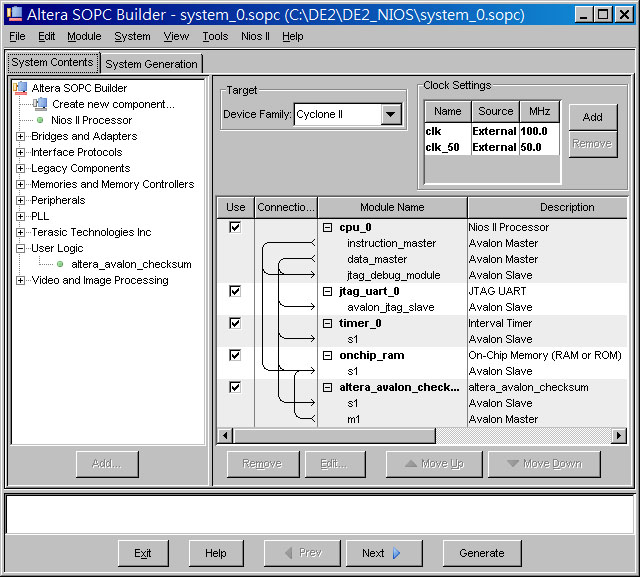Click the Remove button below module table
The image size is (640, 577).
coord(263,464)
